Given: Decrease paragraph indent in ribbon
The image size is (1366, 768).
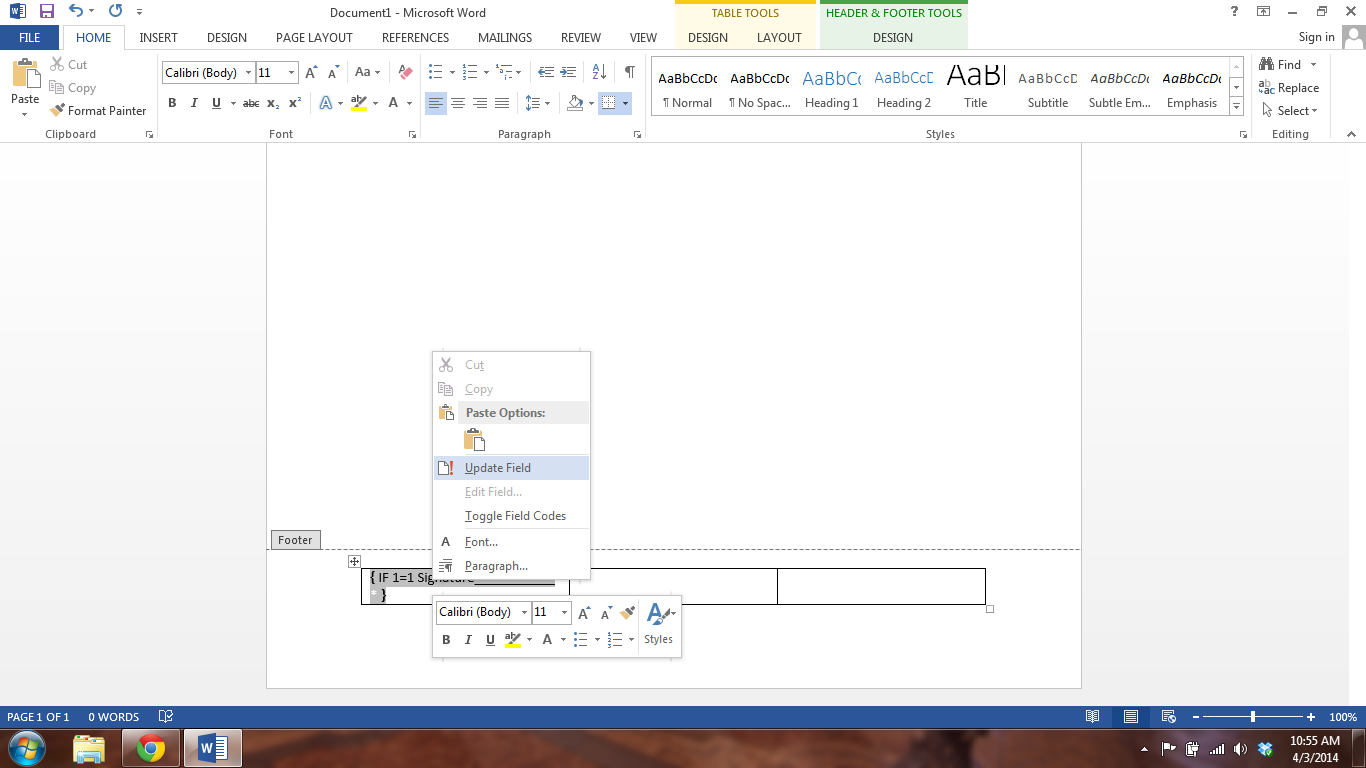Looking at the screenshot, I should pyautogui.click(x=546, y=73).
